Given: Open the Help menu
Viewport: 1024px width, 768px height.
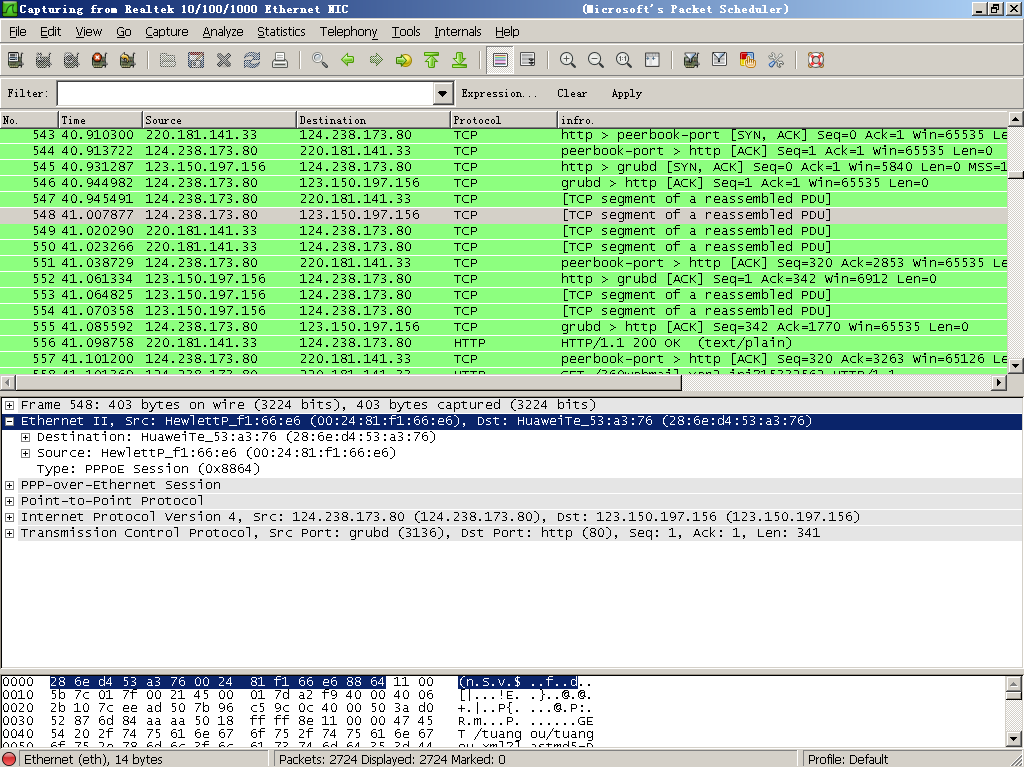Looking at the screenshot, I should click(x=507, y=31).
